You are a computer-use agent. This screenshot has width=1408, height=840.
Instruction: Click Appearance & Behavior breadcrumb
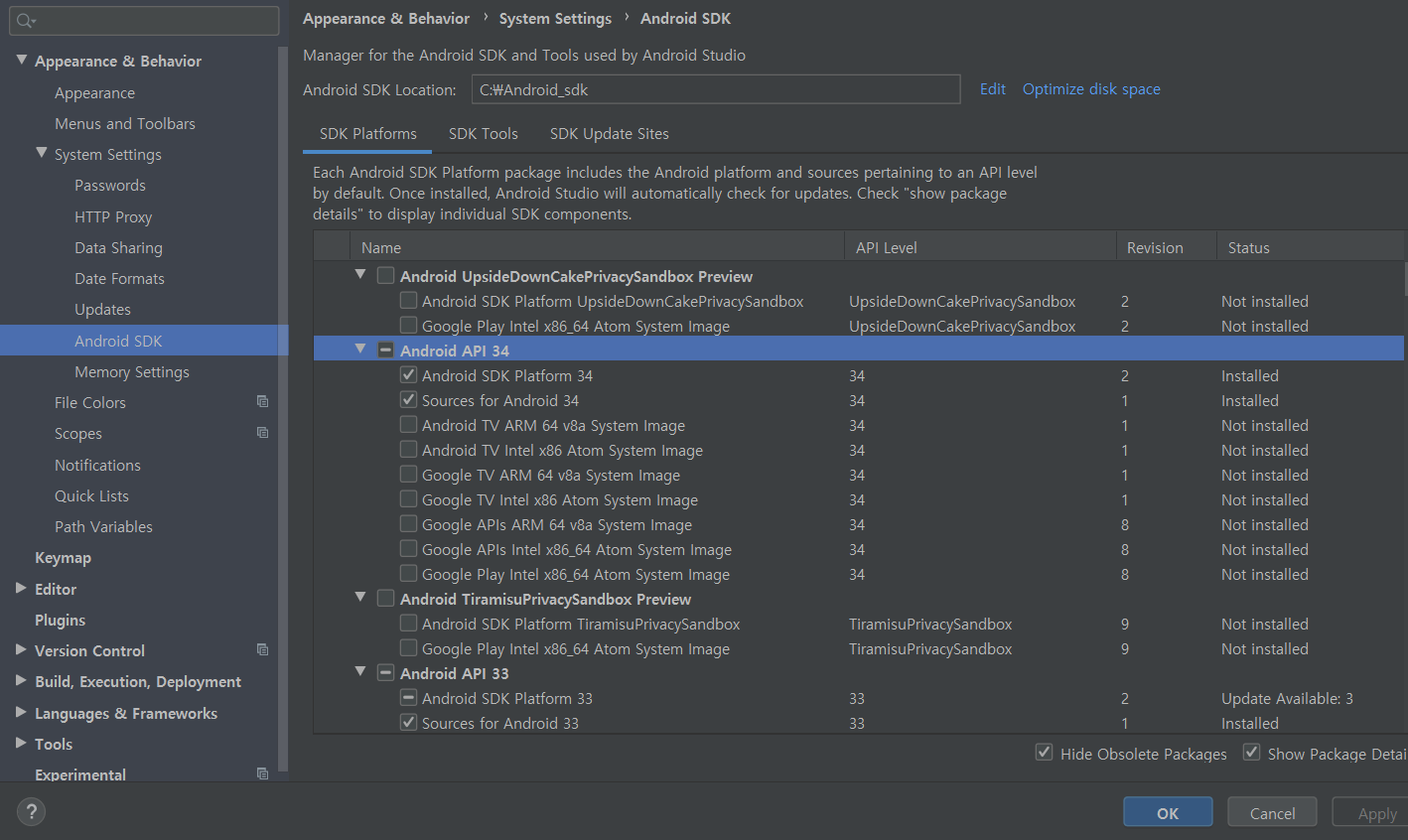[386, 19]
